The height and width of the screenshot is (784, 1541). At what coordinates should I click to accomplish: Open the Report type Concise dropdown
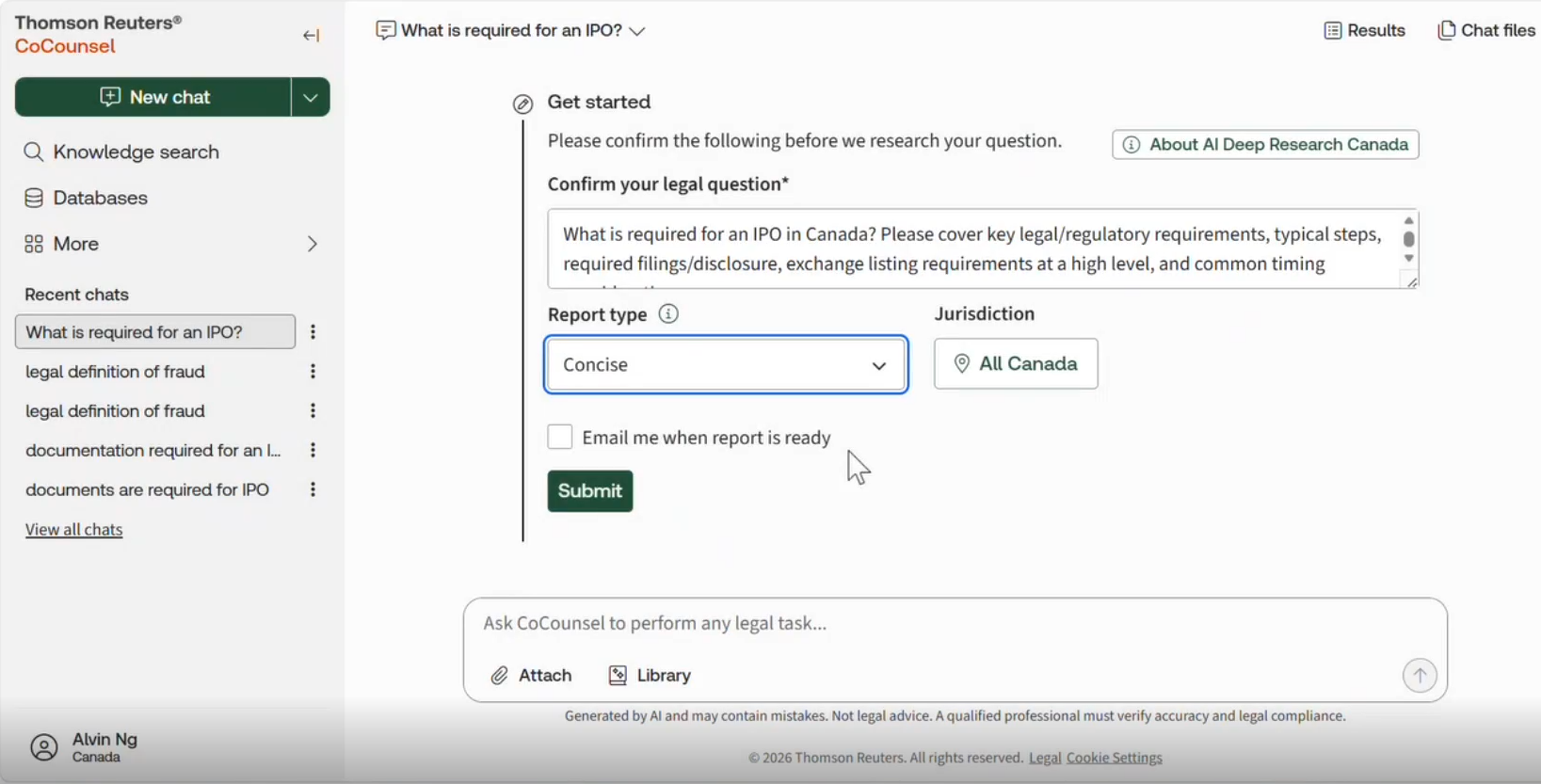[726, 364]
